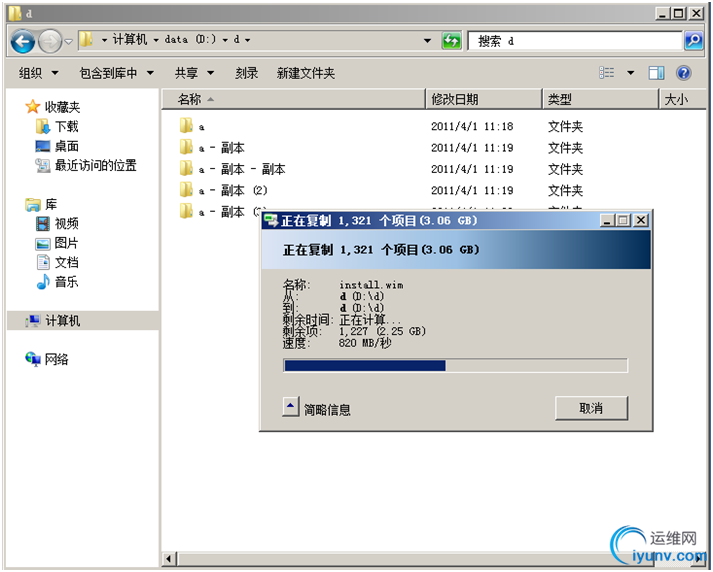Viewport: 713px width, 572px height.
Task: Click the 1,227 (2.25 GB) remaining items value
Action: [x=382, y=331]
